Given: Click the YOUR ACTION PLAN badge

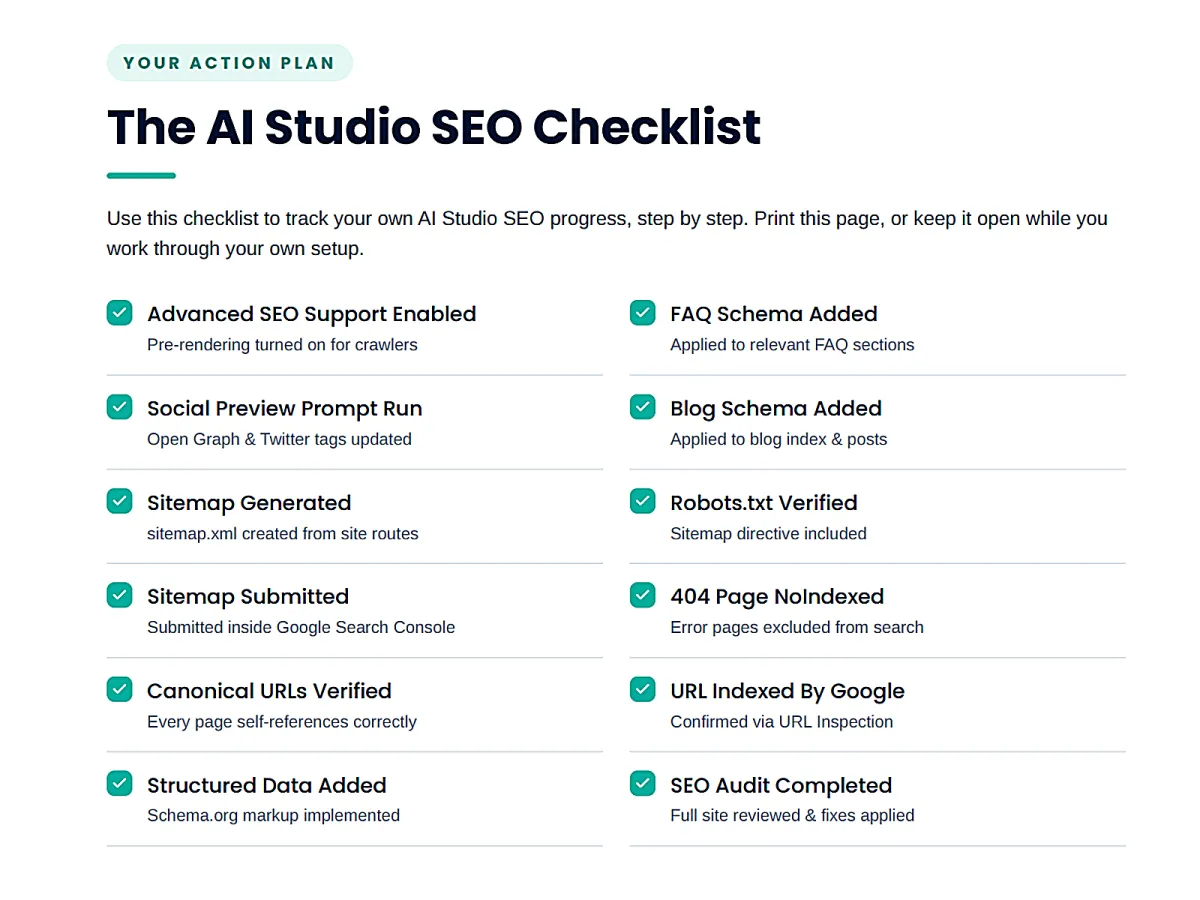Looking at the screenshot, I should pos(229,63).
